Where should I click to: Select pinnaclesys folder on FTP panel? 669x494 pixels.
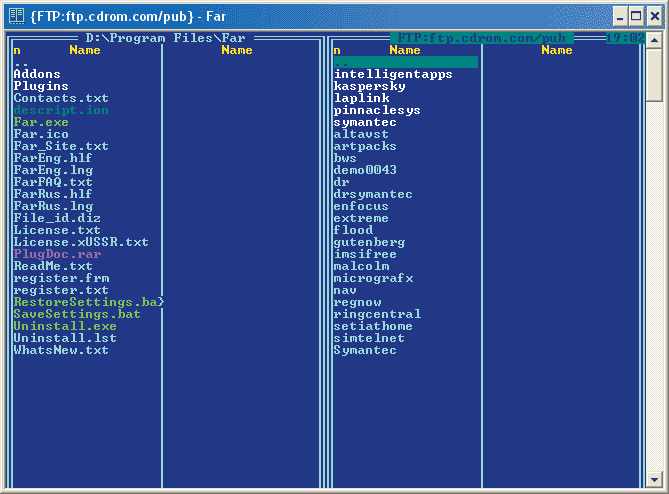click(x=377, y=110)
